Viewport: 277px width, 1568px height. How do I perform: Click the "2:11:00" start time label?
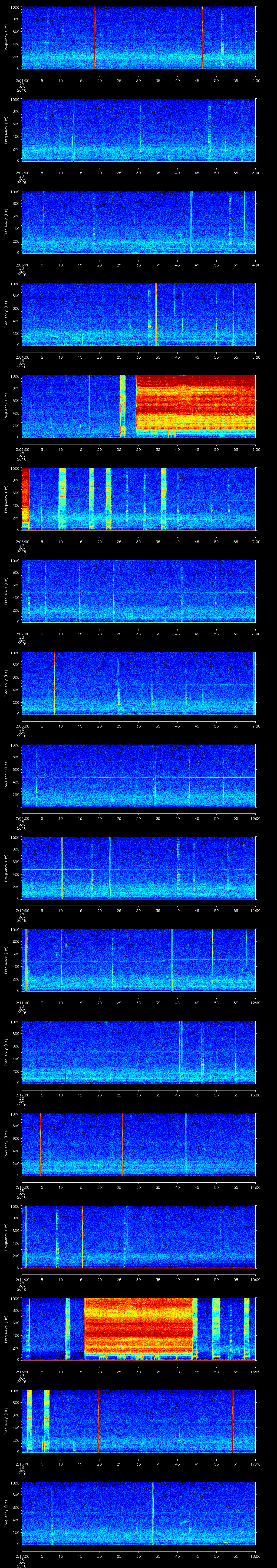22,1003
